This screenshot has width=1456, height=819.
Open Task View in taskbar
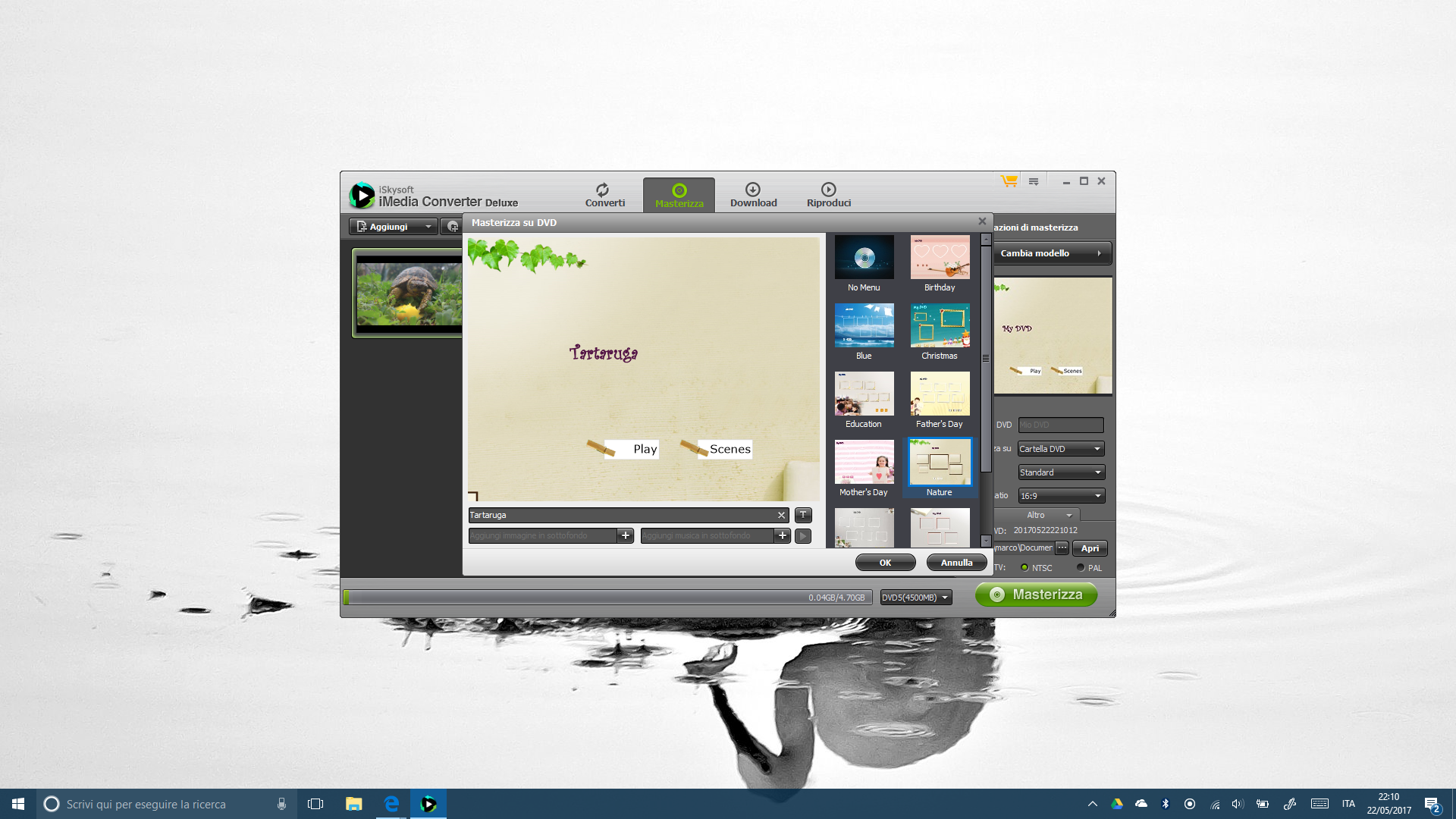point(315,804)
